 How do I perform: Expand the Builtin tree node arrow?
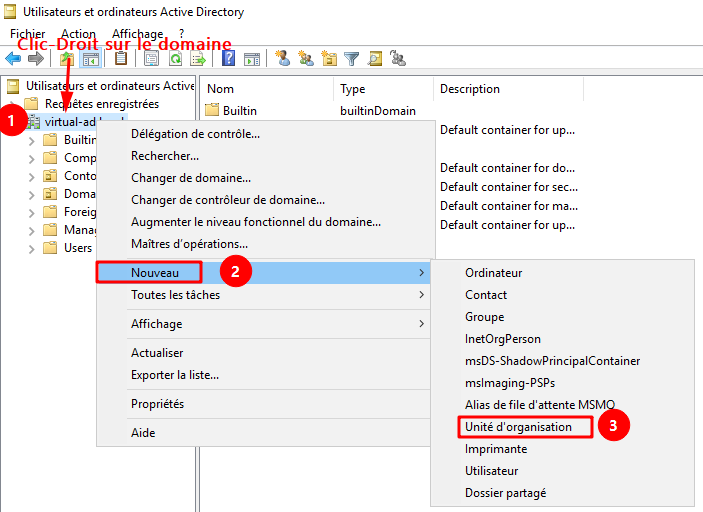coord(31,140)
